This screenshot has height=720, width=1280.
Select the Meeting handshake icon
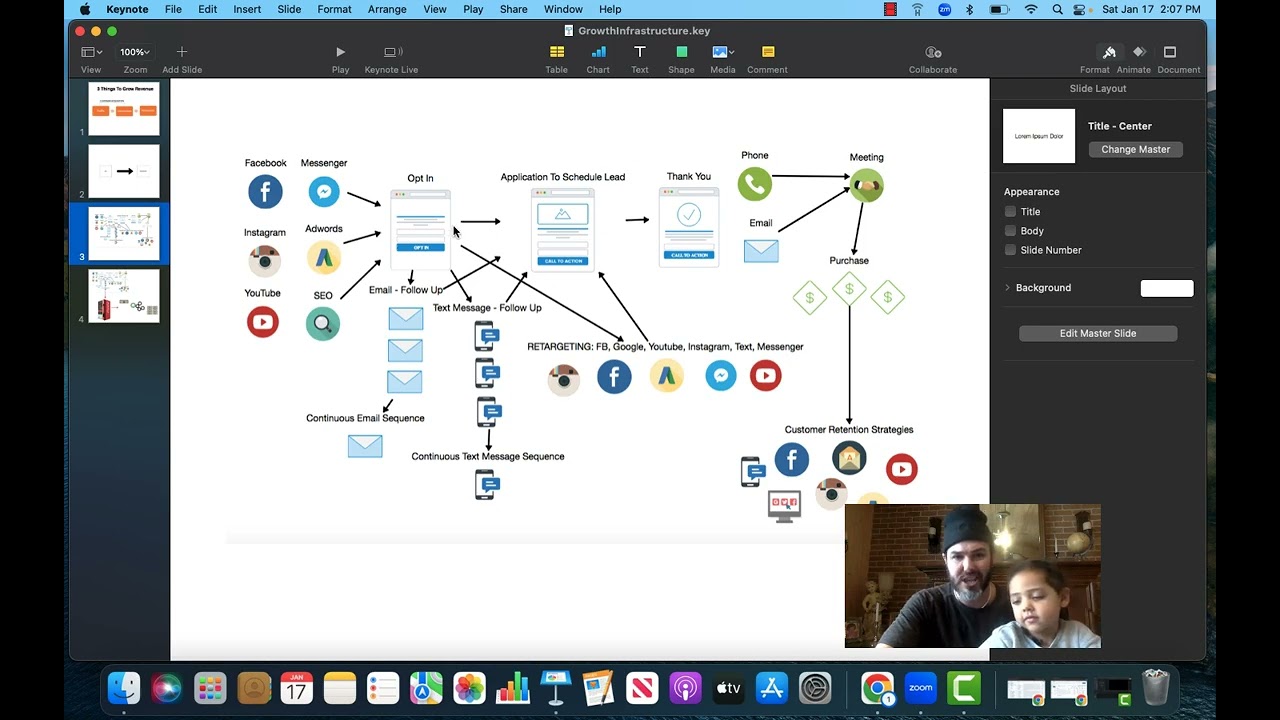click(867, 186)
